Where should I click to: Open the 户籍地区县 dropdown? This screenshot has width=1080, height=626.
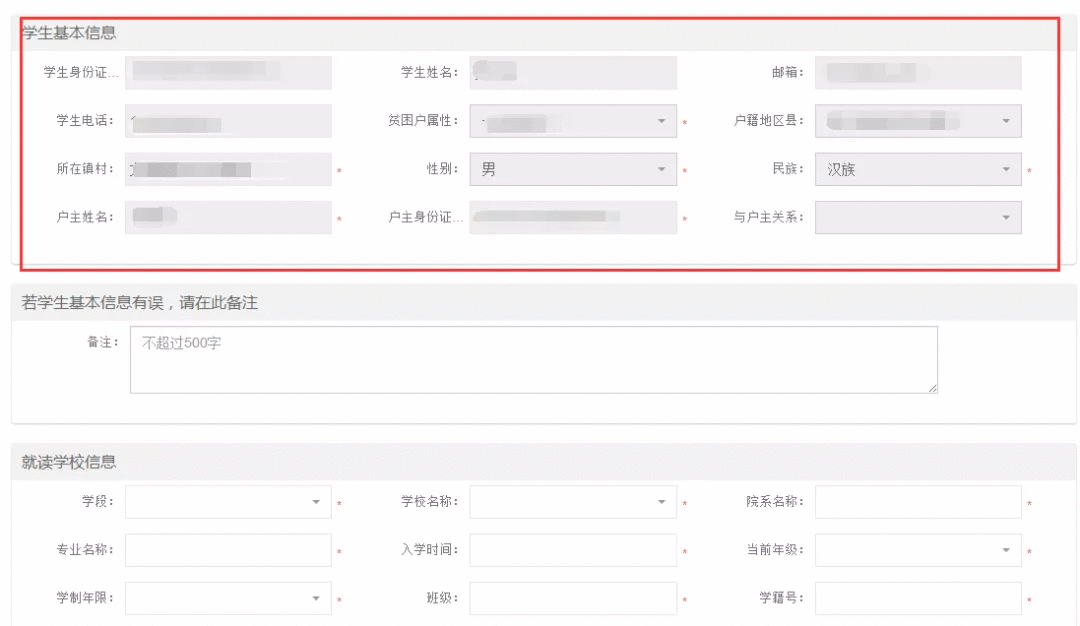point(918,121)
